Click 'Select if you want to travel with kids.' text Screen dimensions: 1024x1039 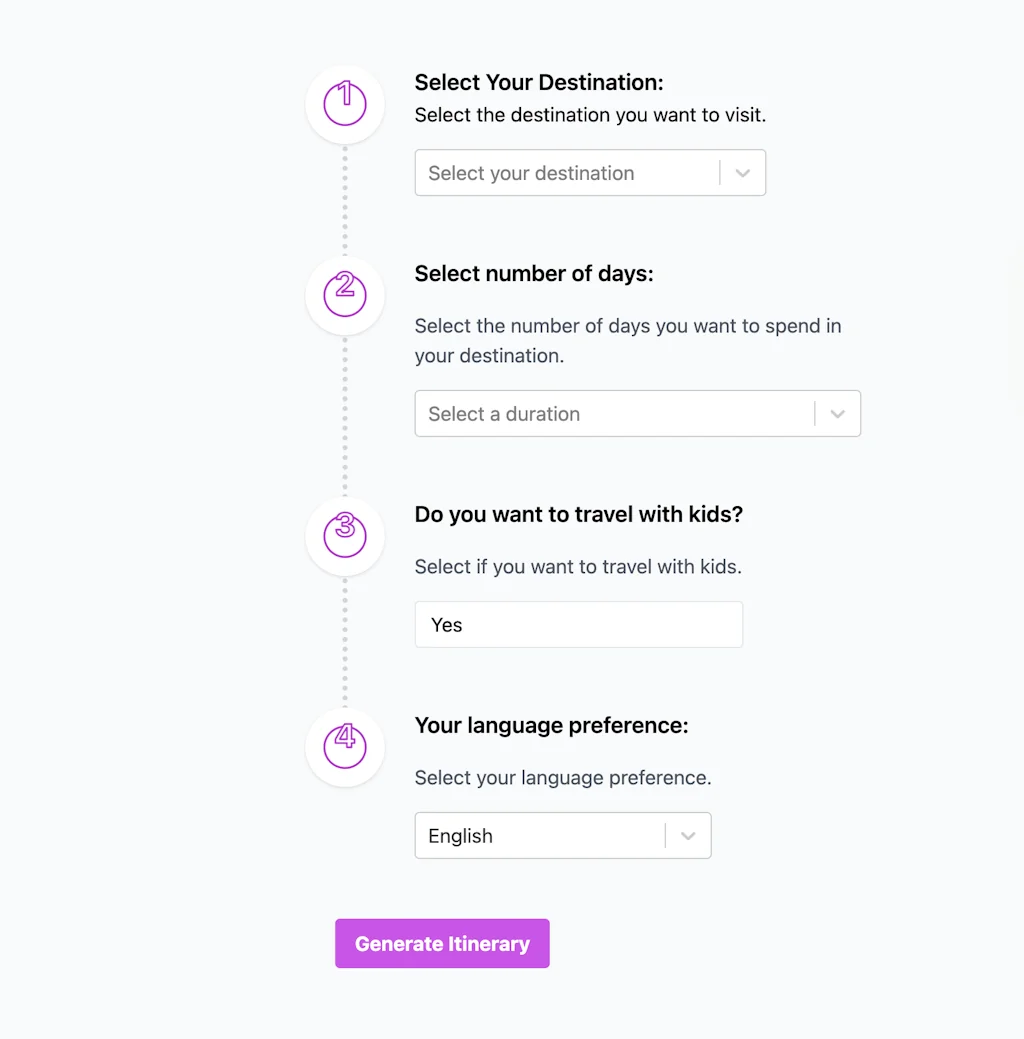coord(578,567)
